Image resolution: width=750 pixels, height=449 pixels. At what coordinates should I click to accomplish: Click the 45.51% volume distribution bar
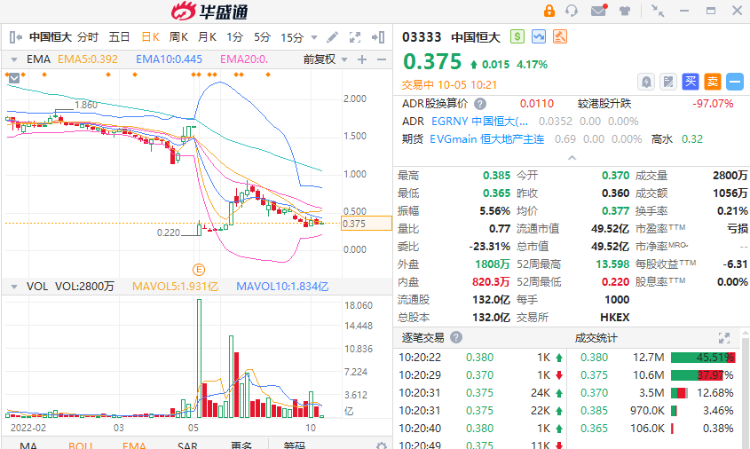tap(703, 357)
